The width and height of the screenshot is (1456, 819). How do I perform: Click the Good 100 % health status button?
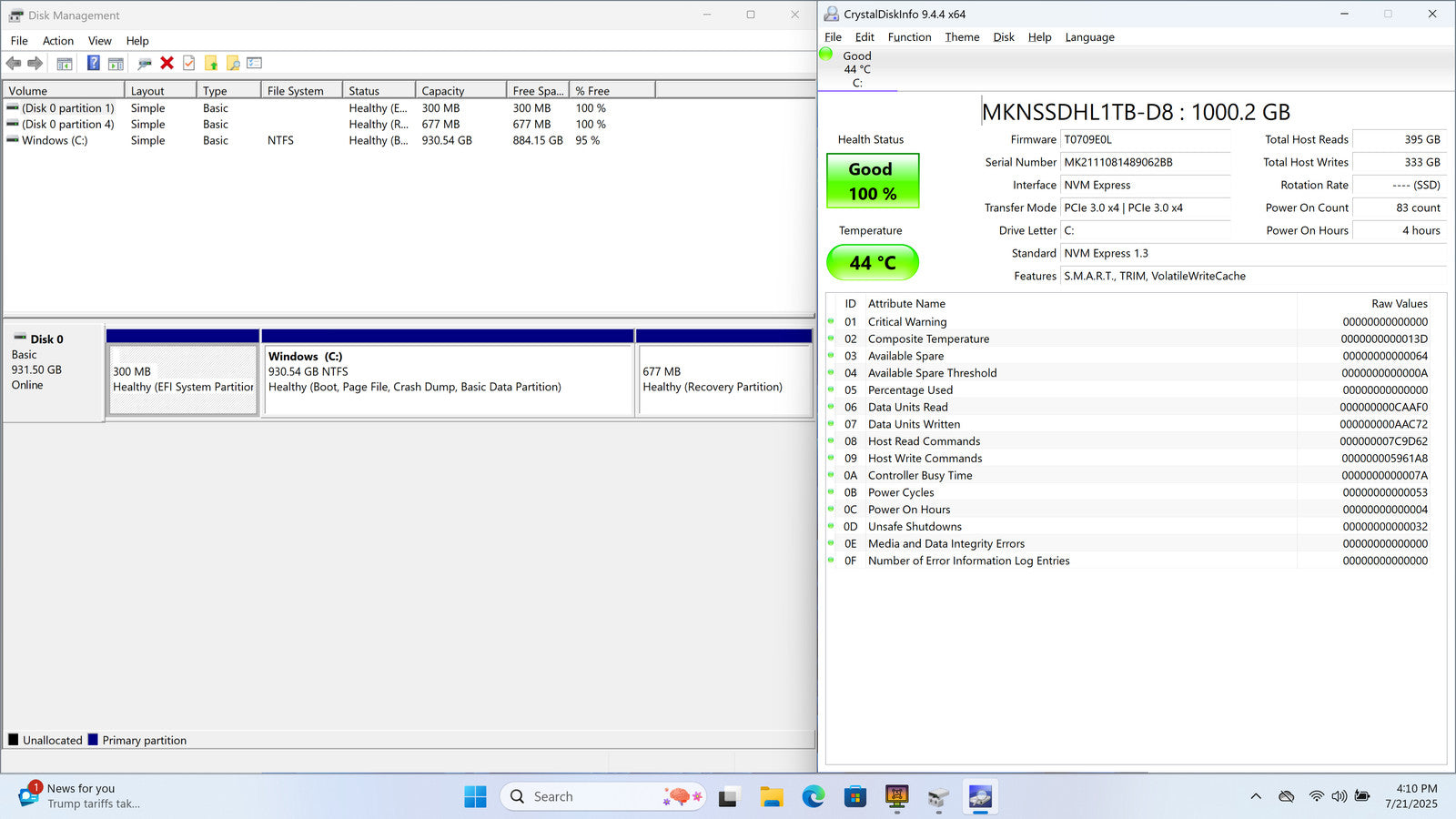[872, 181]
